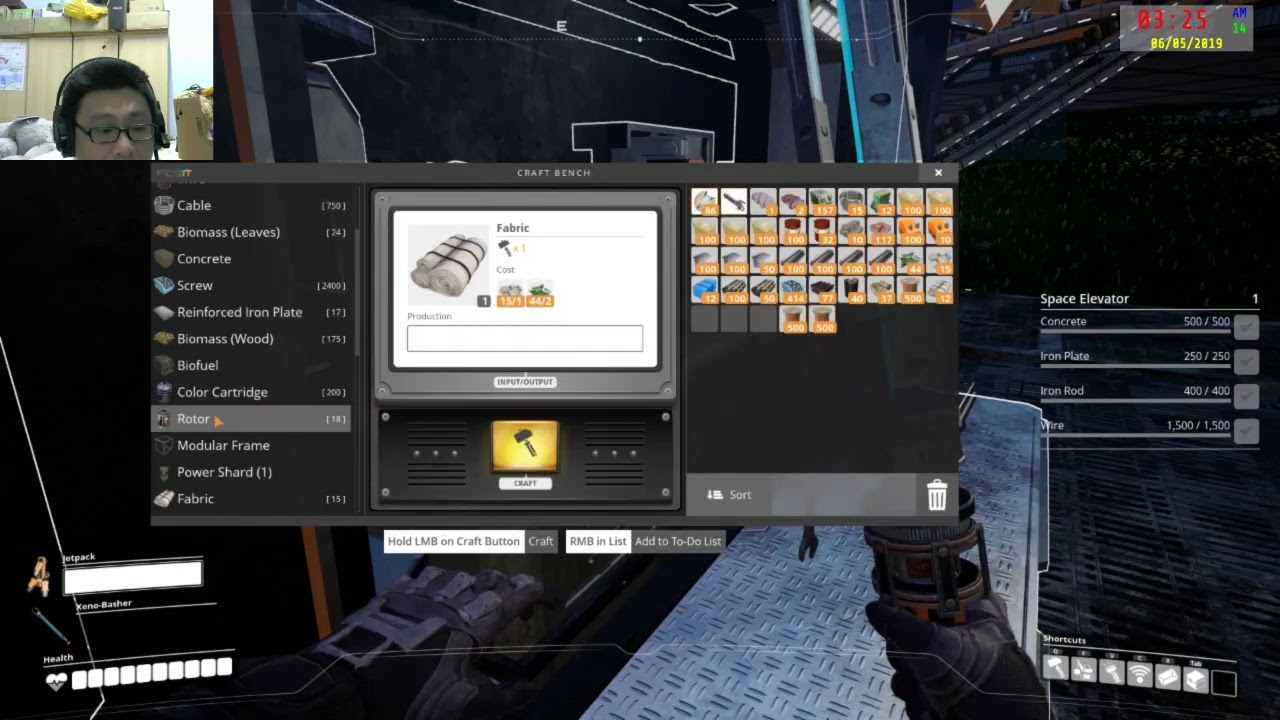The image size is (1280, 720).
Task: Click the hammer Craft button
Action: [525, 446]
